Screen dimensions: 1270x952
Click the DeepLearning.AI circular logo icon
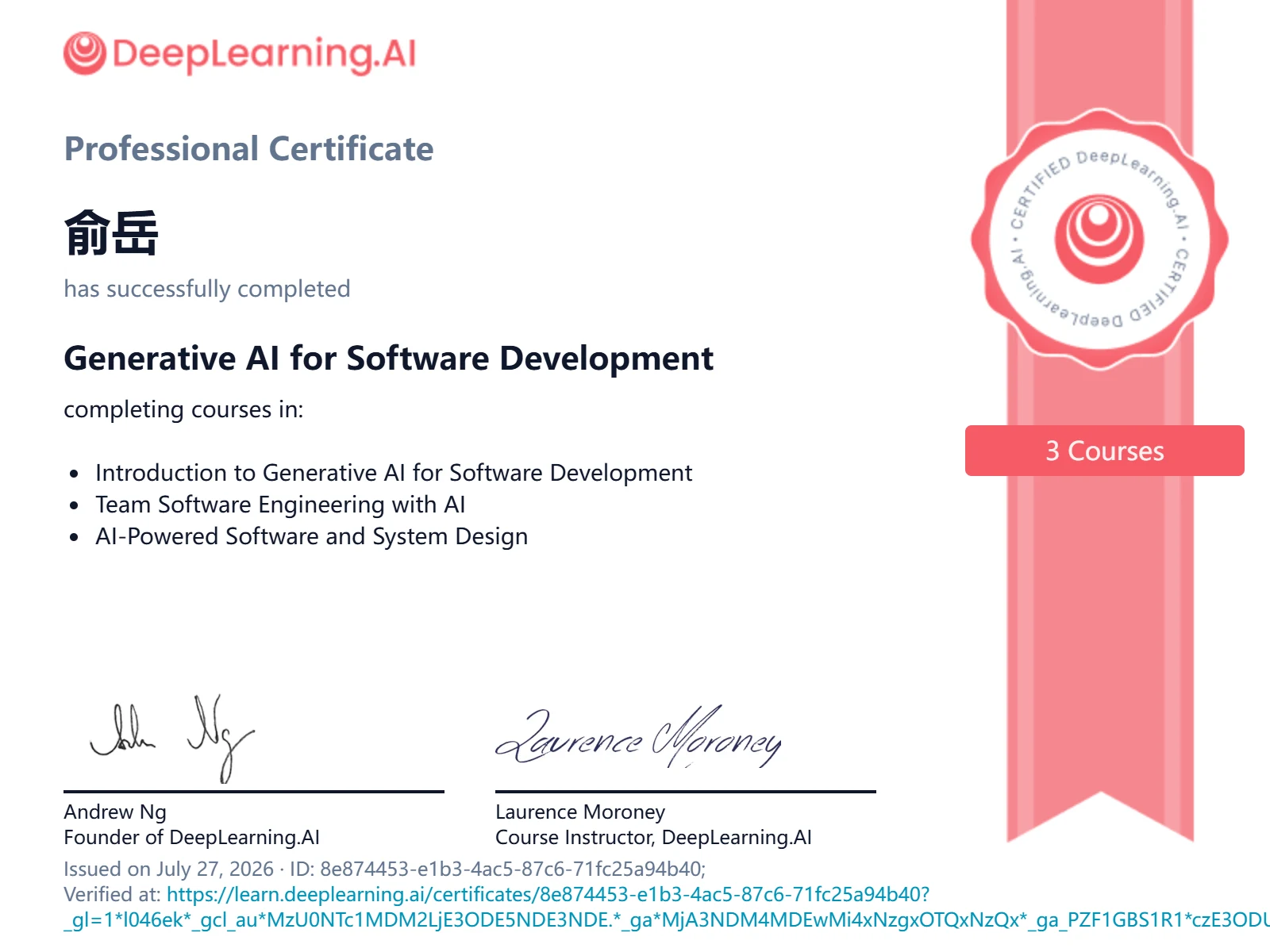tap(84, 53)
